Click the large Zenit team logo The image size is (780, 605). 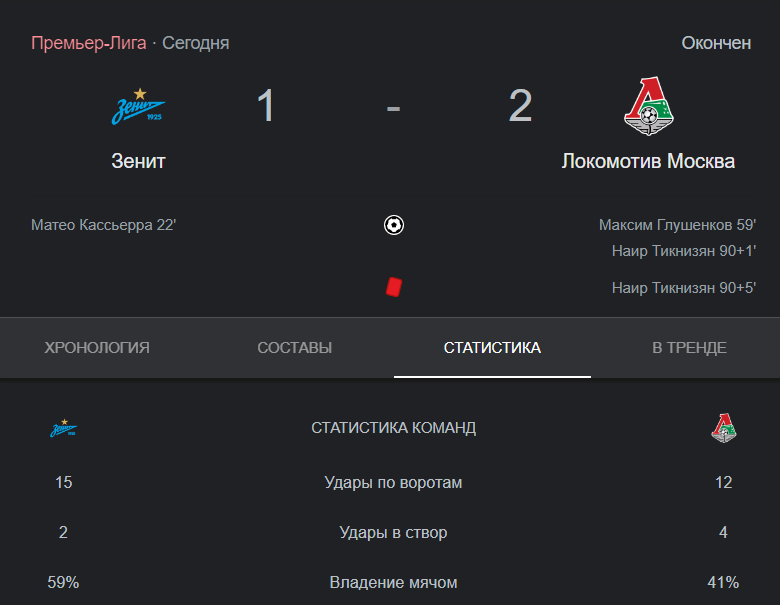click(138, 106)
